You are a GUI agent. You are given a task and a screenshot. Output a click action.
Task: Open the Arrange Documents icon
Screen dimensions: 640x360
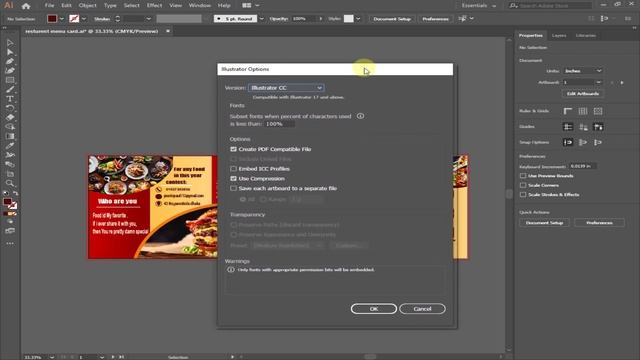click(x=250, y=6)
